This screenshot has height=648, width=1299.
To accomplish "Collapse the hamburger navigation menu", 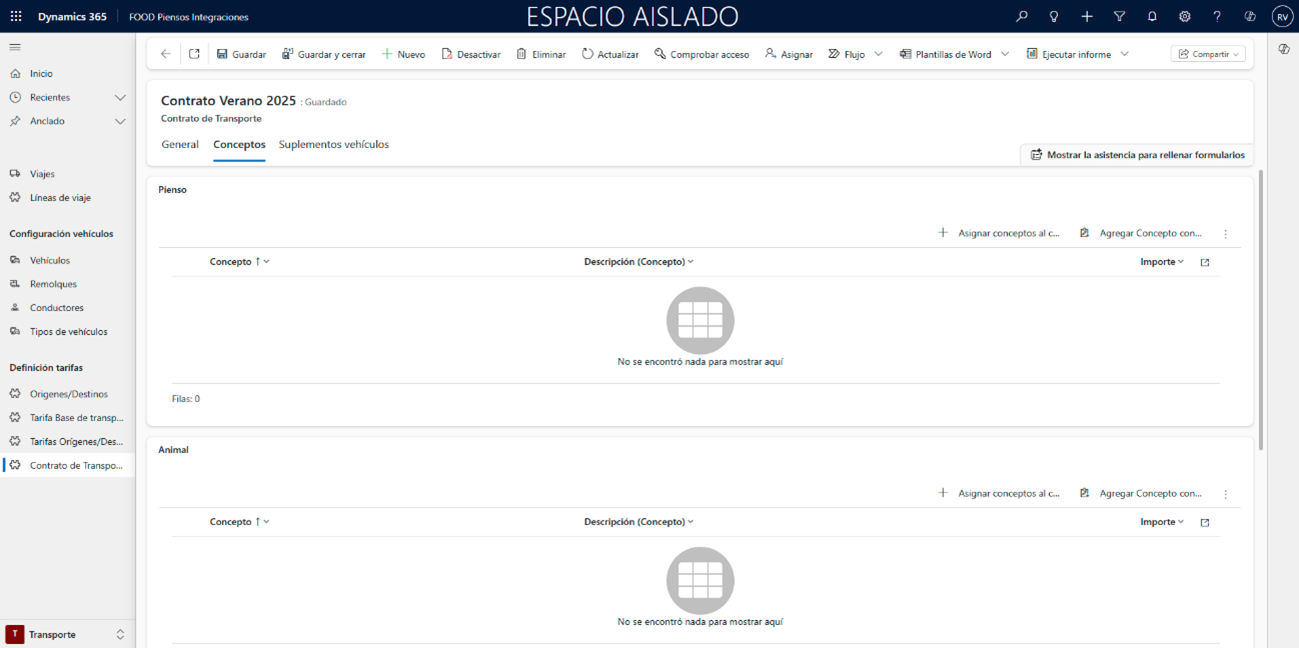I will 15,47.
